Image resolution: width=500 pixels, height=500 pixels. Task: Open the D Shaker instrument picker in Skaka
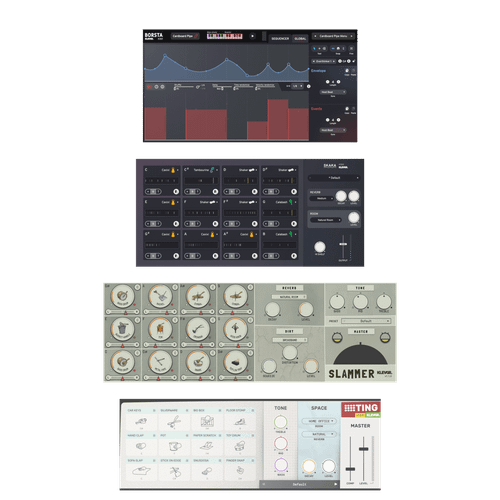[x=248, y=170]
